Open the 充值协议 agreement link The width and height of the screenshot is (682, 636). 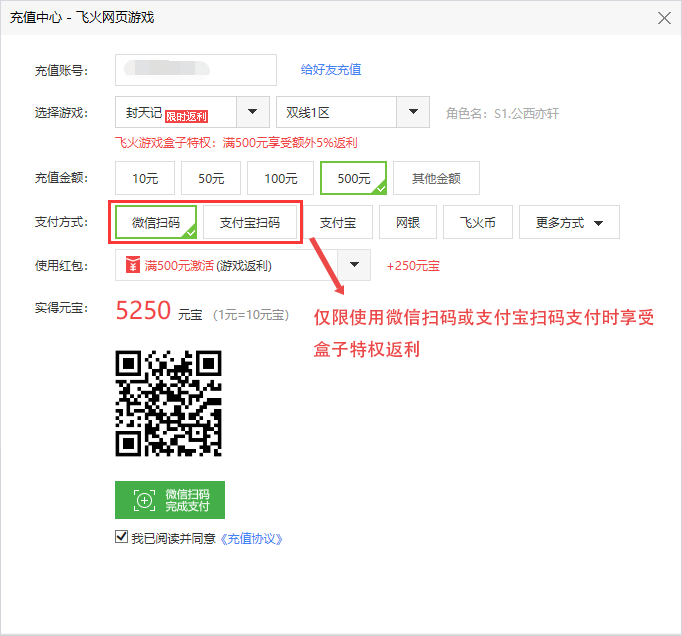[251, 538]
